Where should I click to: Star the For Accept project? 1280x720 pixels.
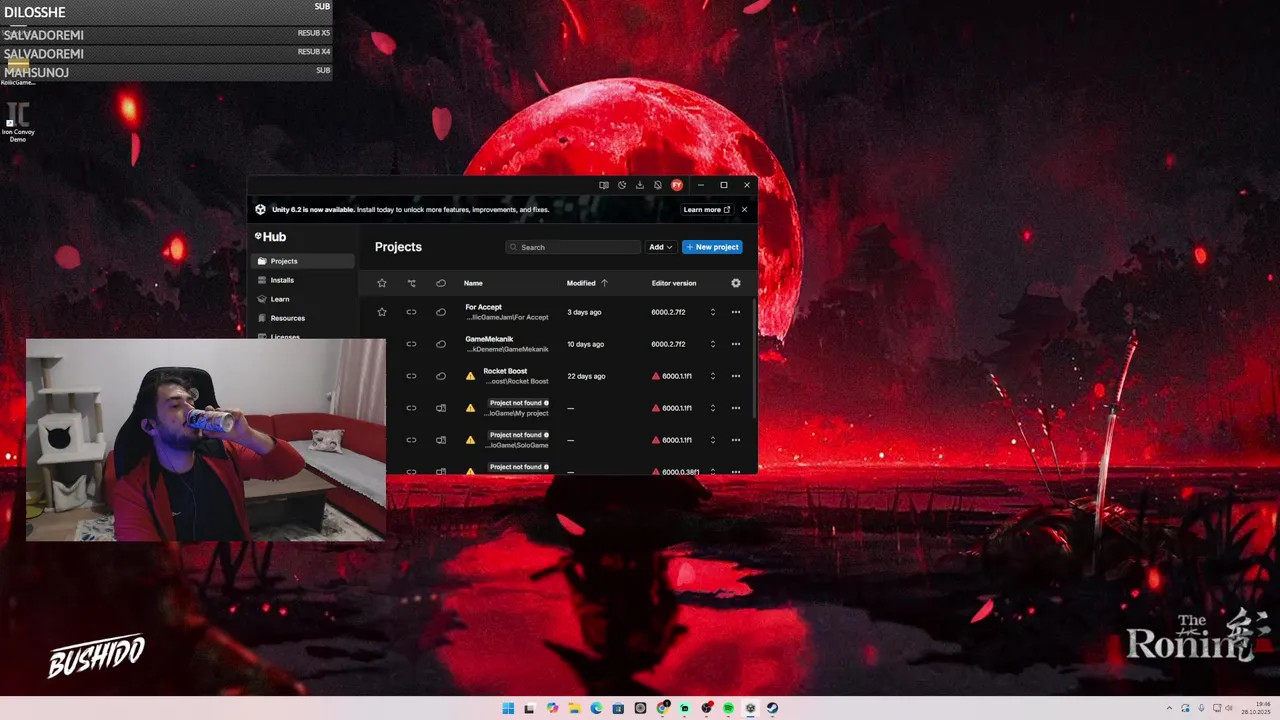(382, 312)
